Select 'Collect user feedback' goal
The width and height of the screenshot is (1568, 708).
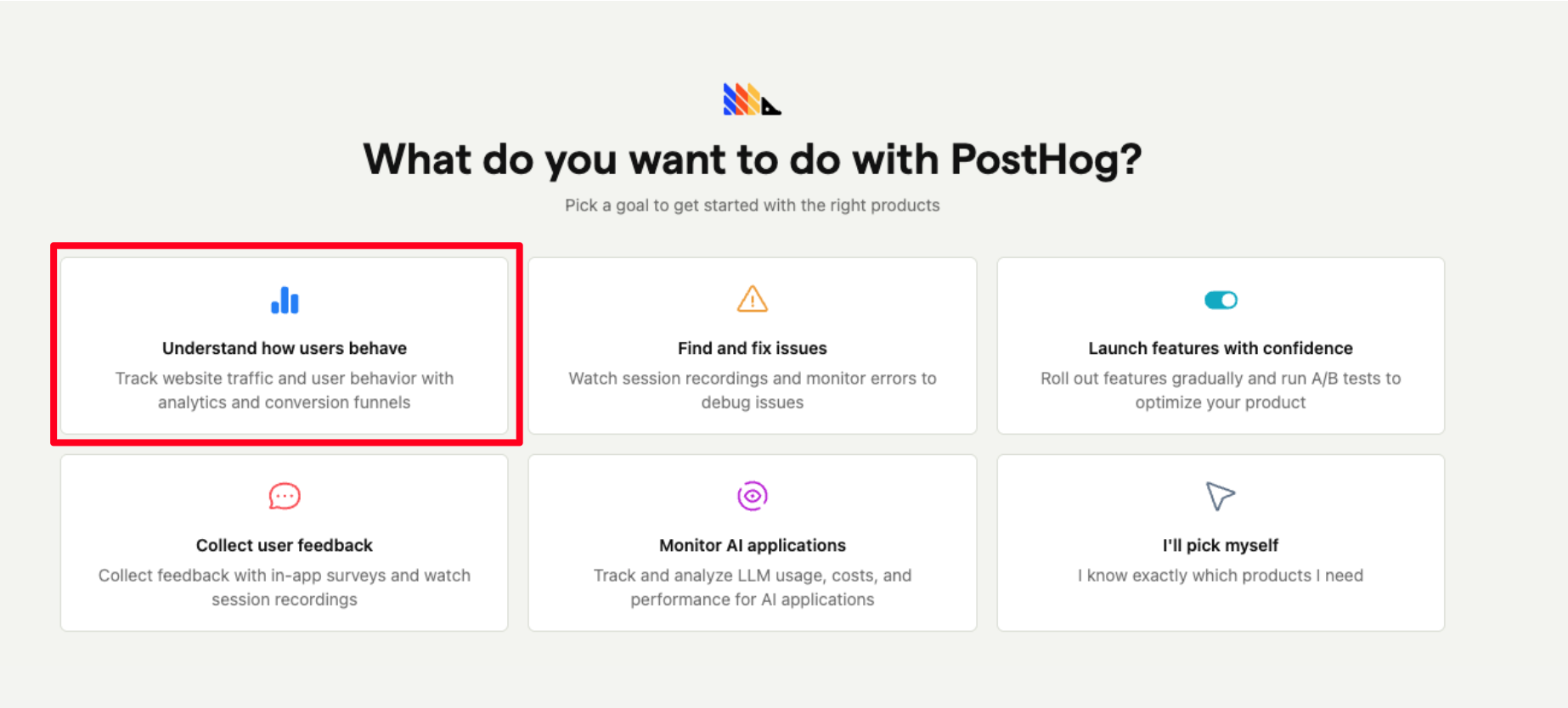click(285, 543)
